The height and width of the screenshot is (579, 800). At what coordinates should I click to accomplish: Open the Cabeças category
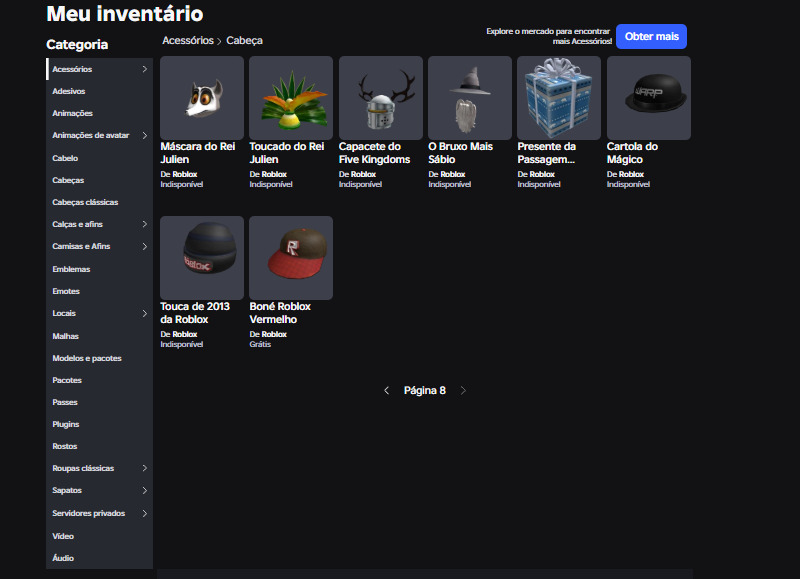tap(99, 180)
